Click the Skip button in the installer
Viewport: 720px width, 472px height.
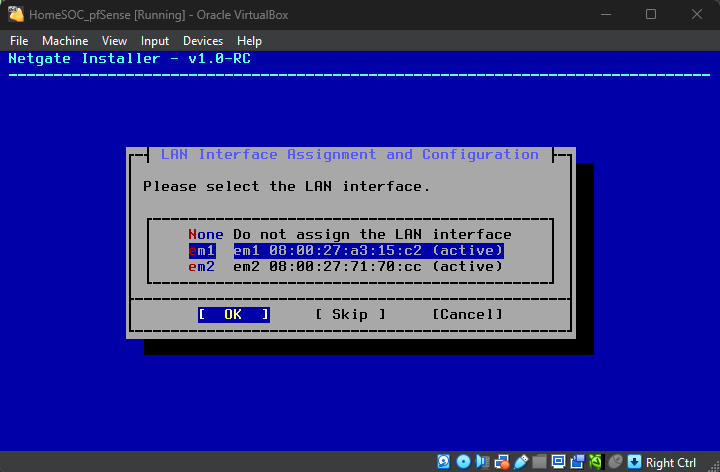[350, 314]
